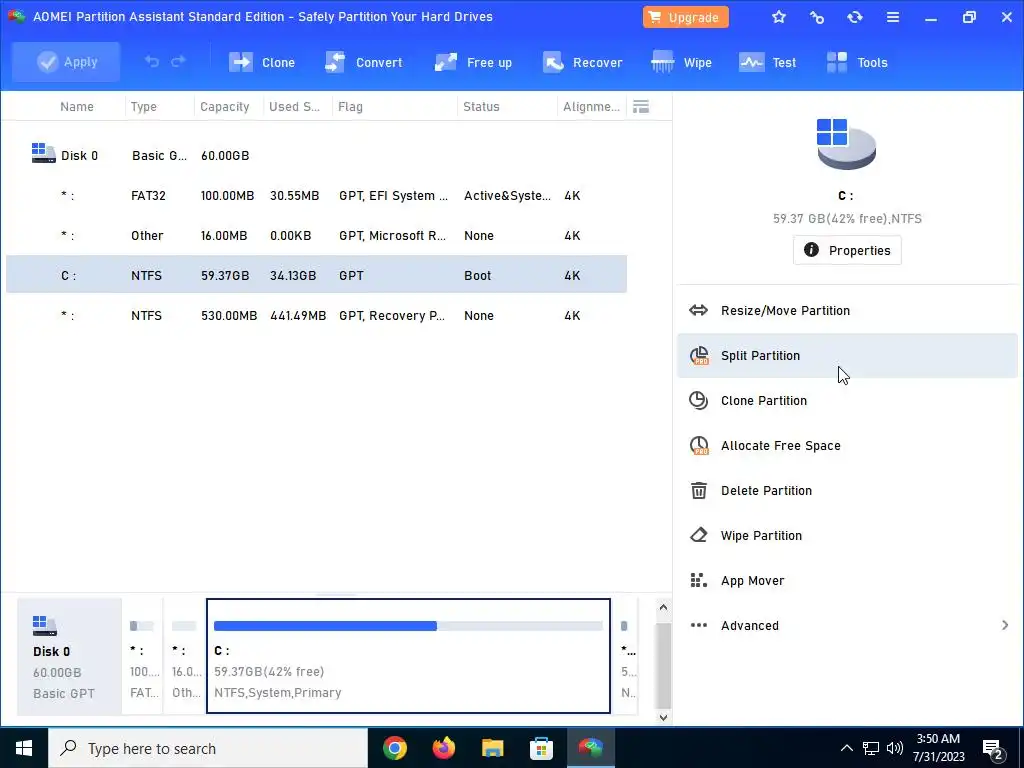
Task: Click the refresh/reload icon in title bar
Action: [855, 18]
